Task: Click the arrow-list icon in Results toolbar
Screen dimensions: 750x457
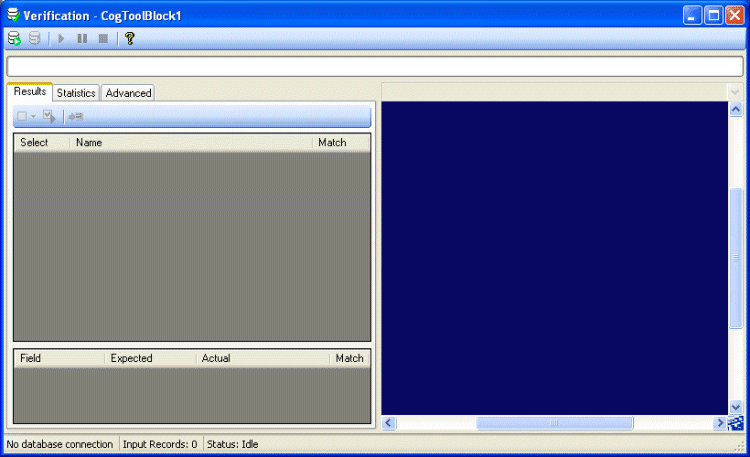Action: [76, 116]
